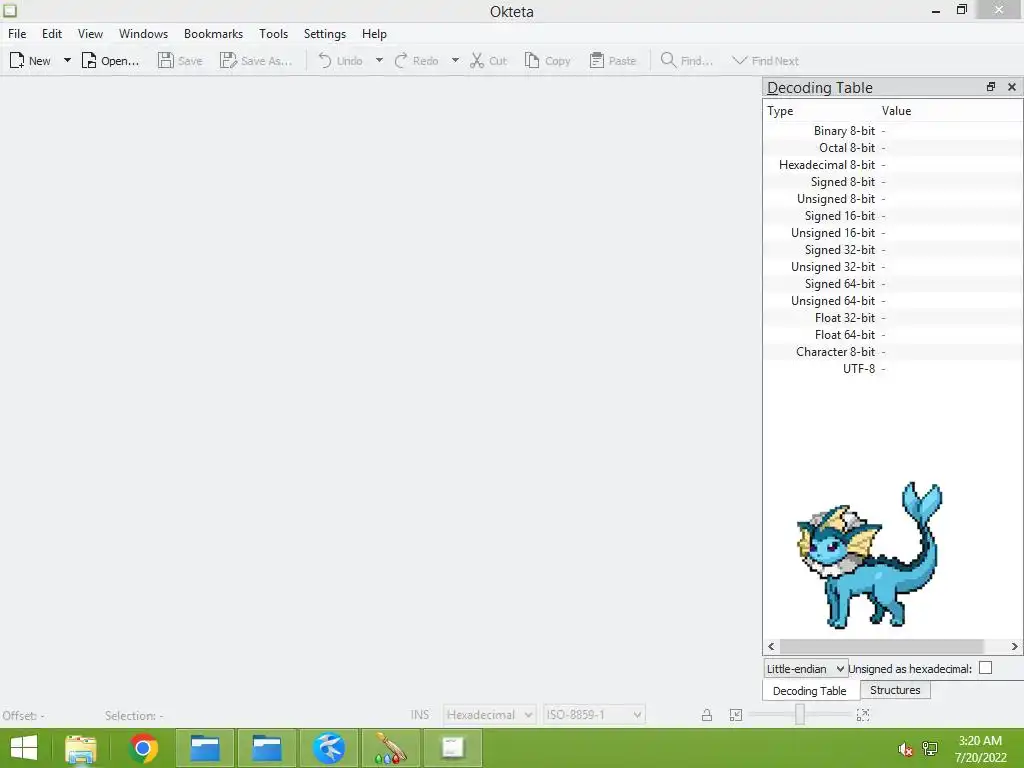Image resolution: width=1024 pixels, height=768 pixels.
Task: Open the Tools menu
Action: point(273,34)
